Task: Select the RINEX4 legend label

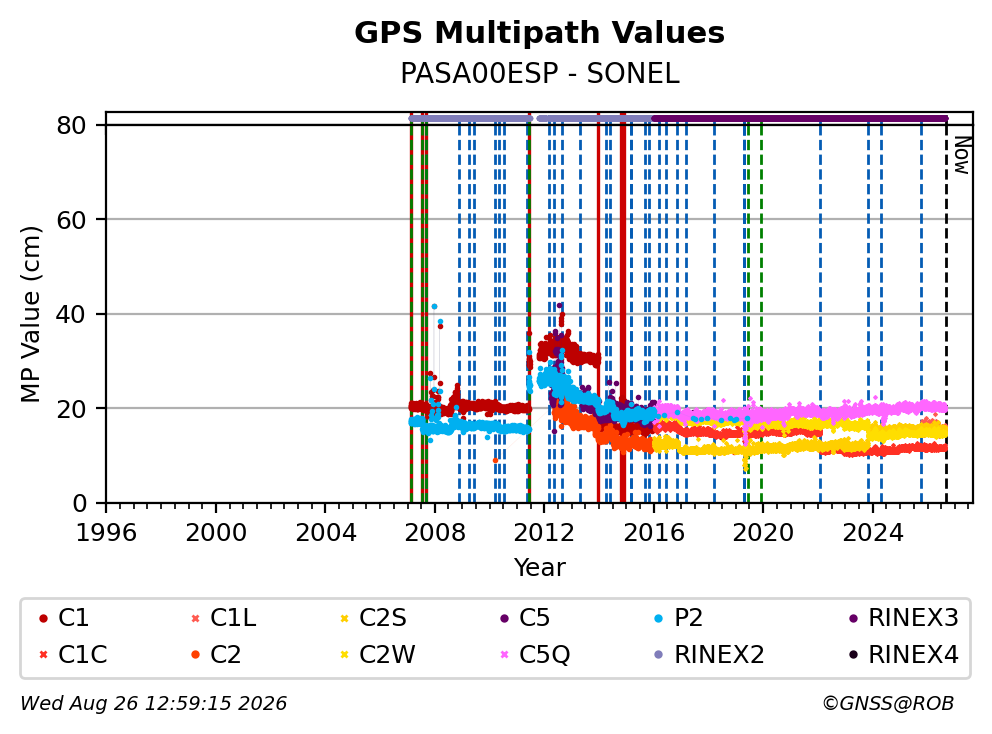Action: [914, 655]
